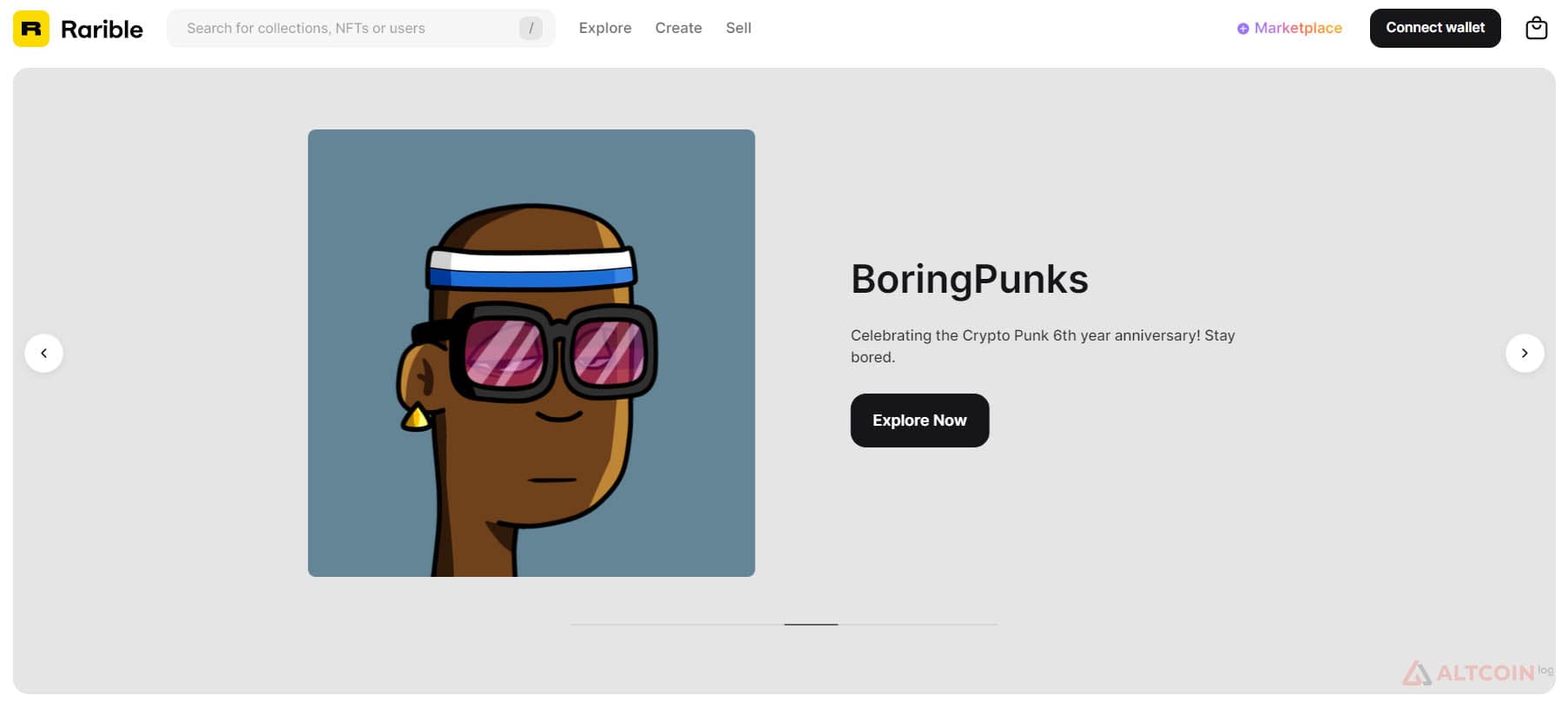Click the purple dot beside Marketplace
The image size is (1568, 702).
pos(1242,29)
